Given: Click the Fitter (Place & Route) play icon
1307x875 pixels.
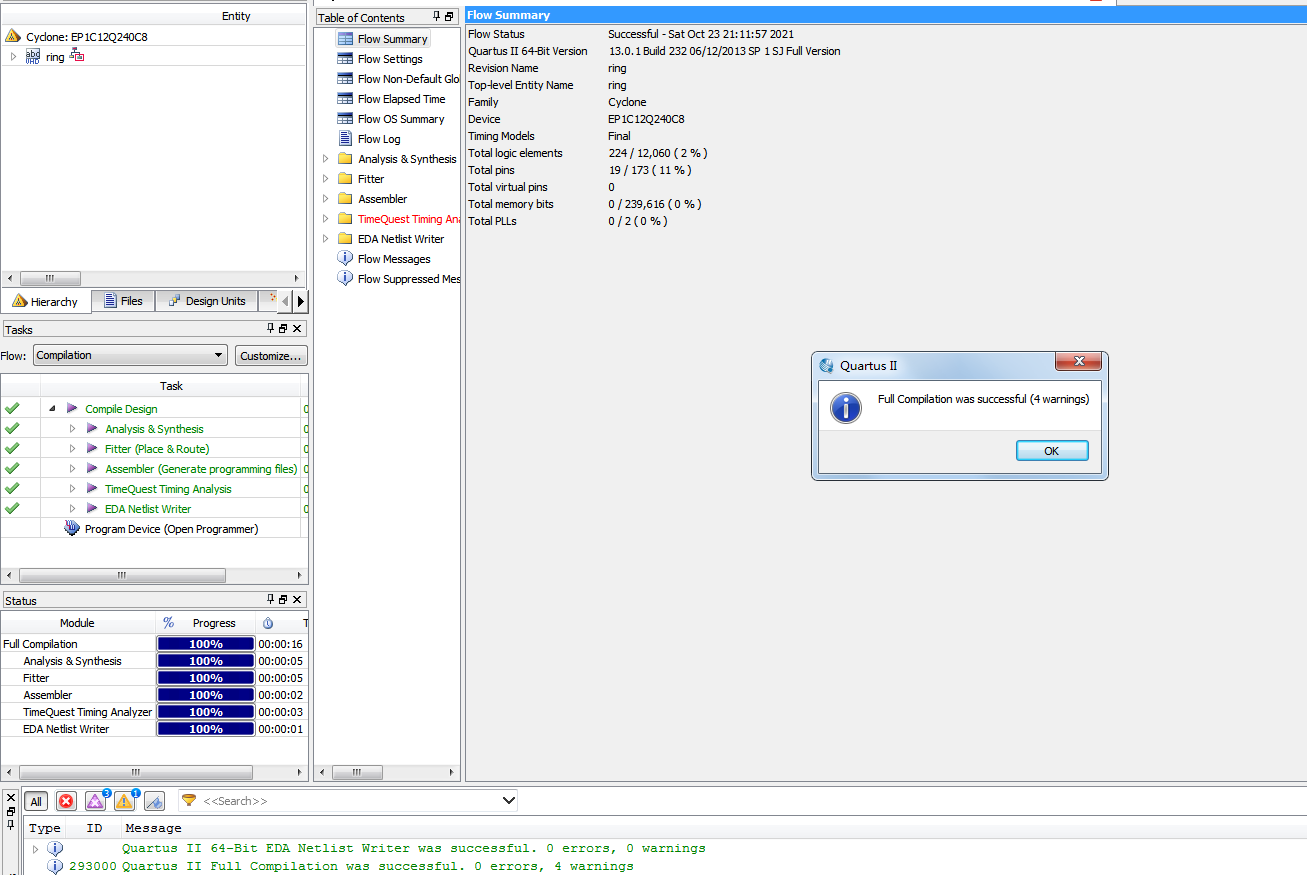Looking at the screenshot, I should click(x=92, y=449).
